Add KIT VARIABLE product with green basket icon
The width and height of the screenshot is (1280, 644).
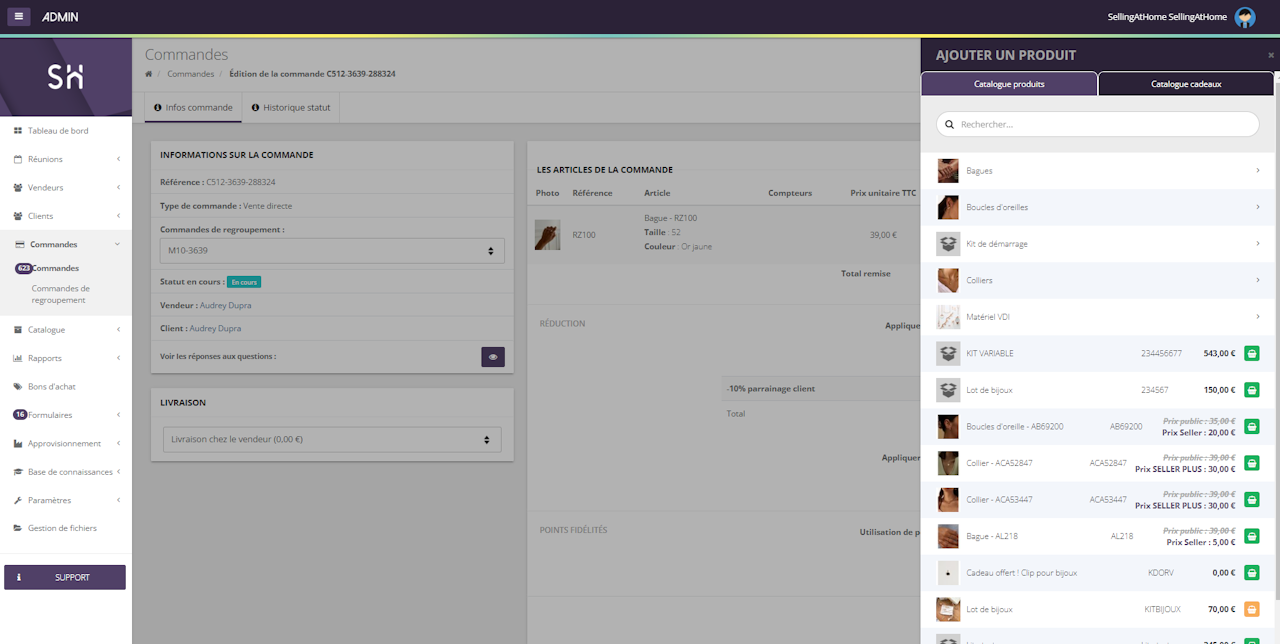[x=1251, y=353]
